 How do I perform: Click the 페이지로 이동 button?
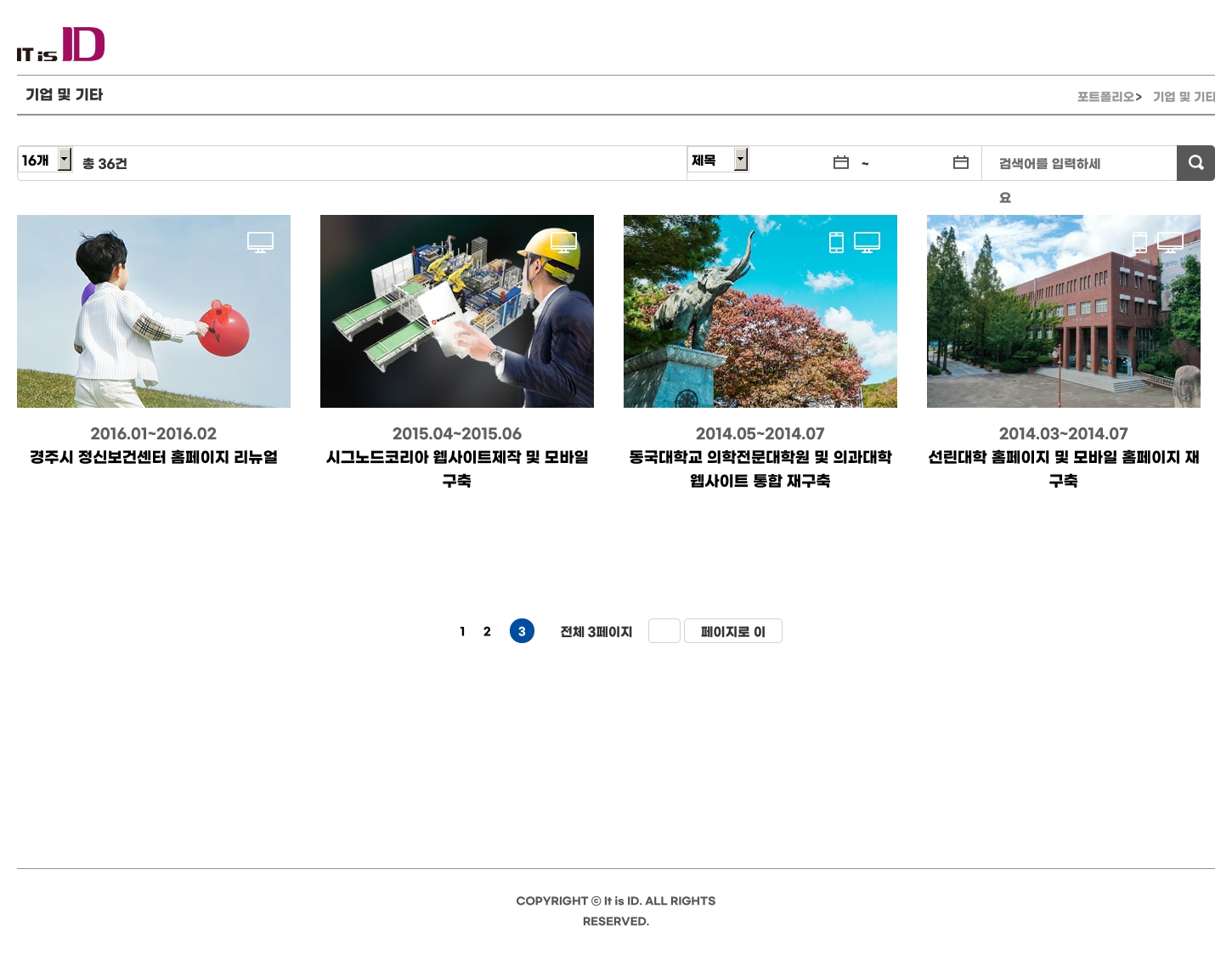tap(732, 631)
